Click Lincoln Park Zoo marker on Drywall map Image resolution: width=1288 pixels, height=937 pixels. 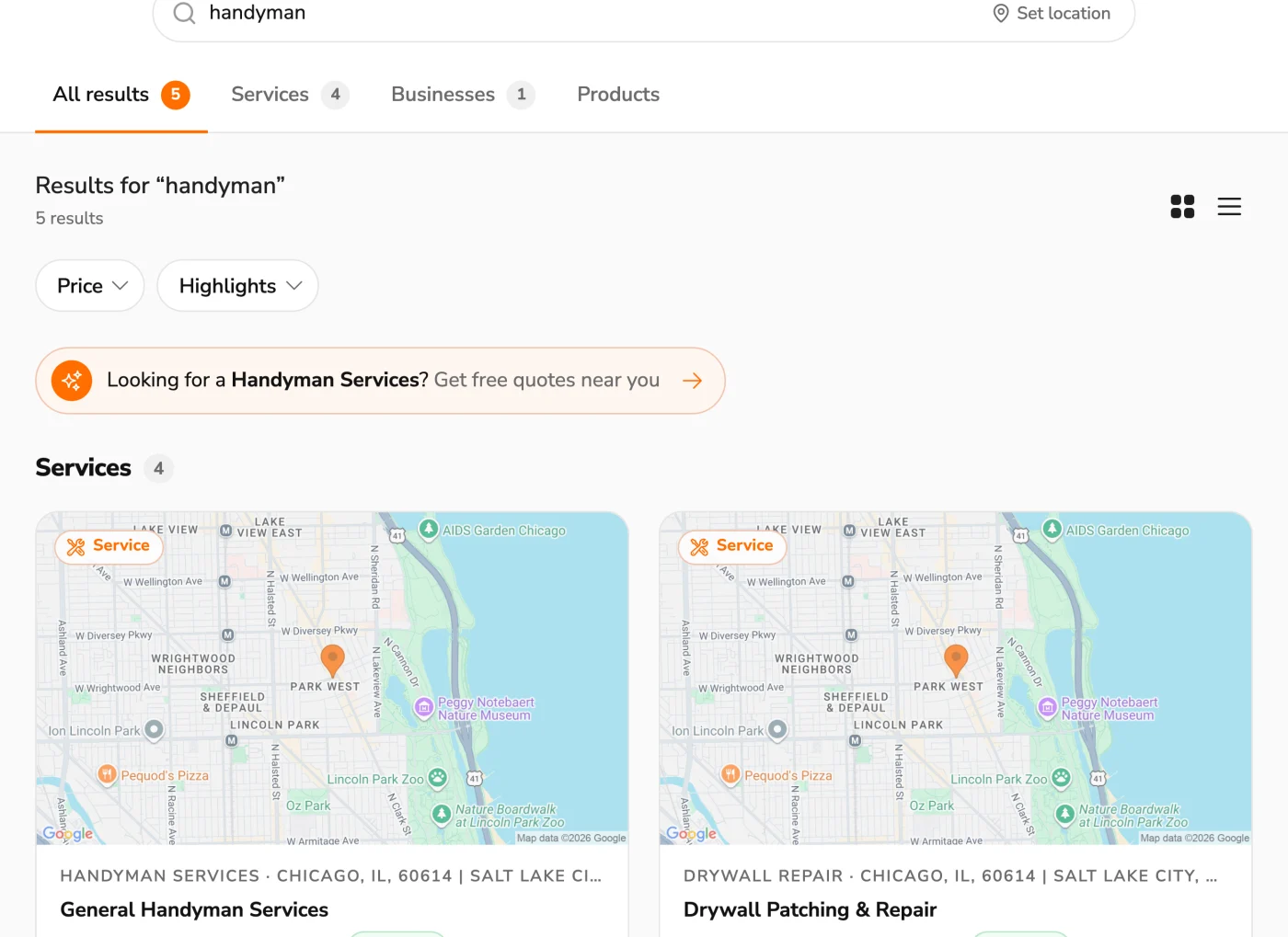click(1062, 778)
